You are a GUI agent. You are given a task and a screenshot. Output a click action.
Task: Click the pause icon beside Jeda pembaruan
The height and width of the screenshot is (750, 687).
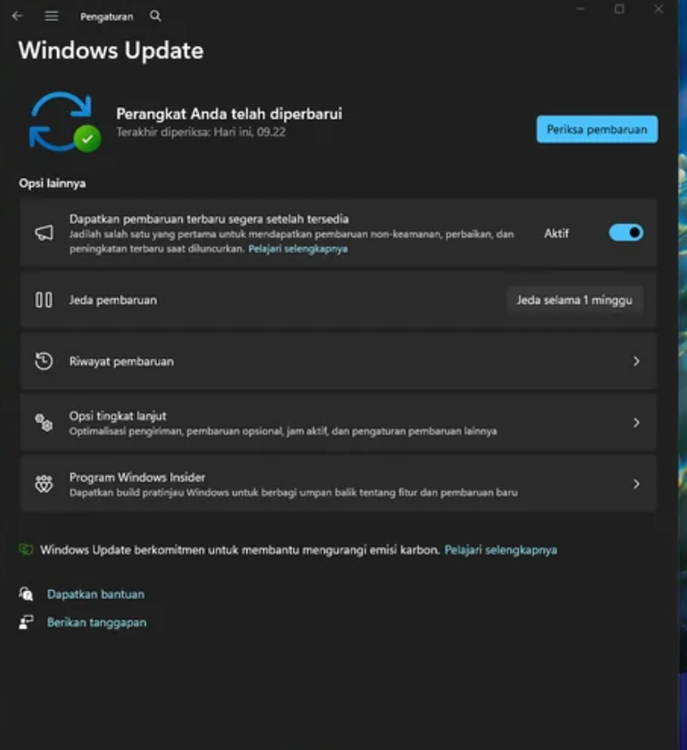tap(44, 300)
